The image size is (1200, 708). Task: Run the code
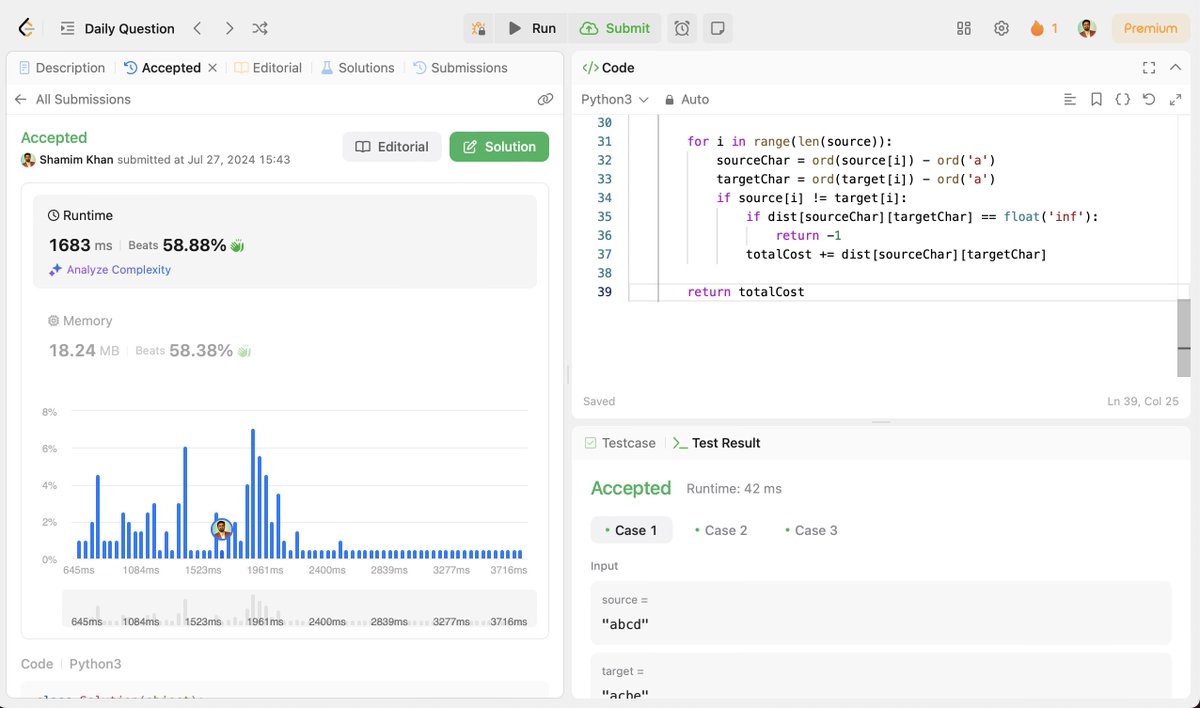pyautogui.click(x=532, y=28)
